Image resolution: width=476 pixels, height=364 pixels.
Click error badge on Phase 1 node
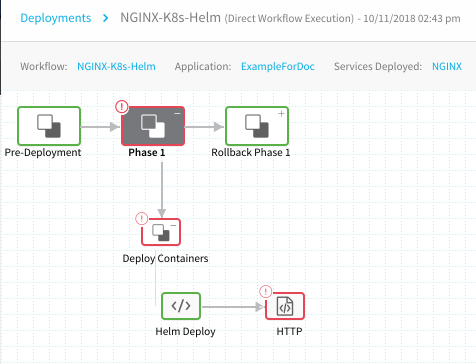(x=122, y=107)
